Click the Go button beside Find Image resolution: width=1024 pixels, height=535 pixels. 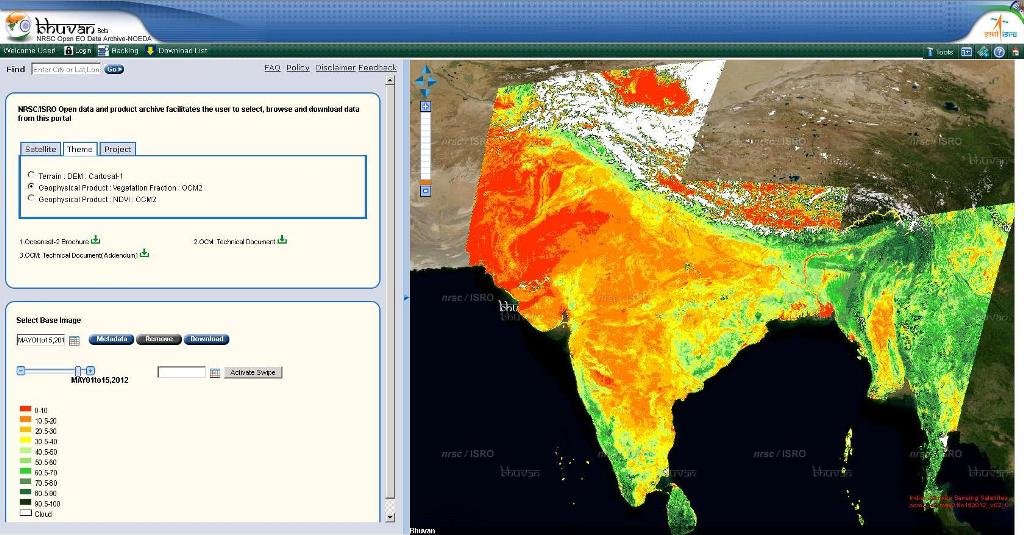click(114, 69)
